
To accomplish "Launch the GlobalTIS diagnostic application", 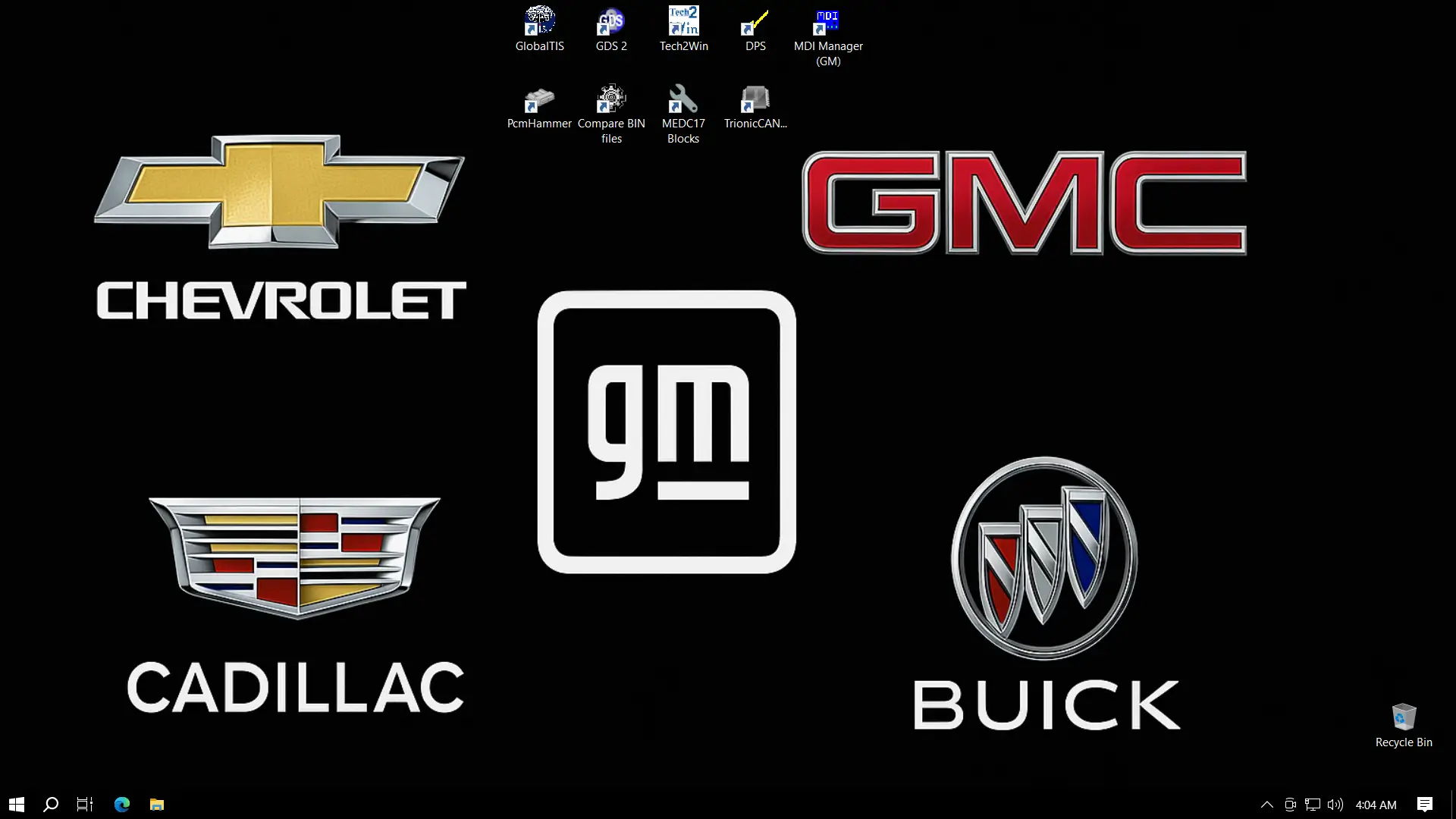I will point(539,19).
